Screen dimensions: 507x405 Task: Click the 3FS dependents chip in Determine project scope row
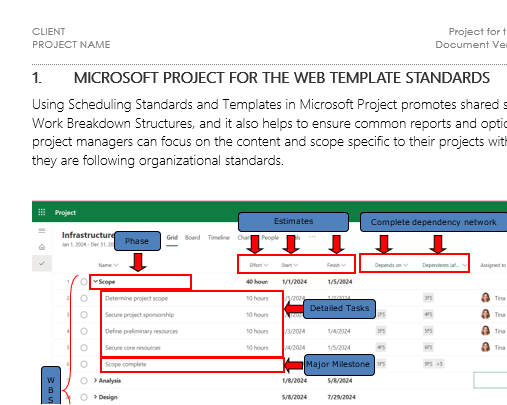coord(428,298)
